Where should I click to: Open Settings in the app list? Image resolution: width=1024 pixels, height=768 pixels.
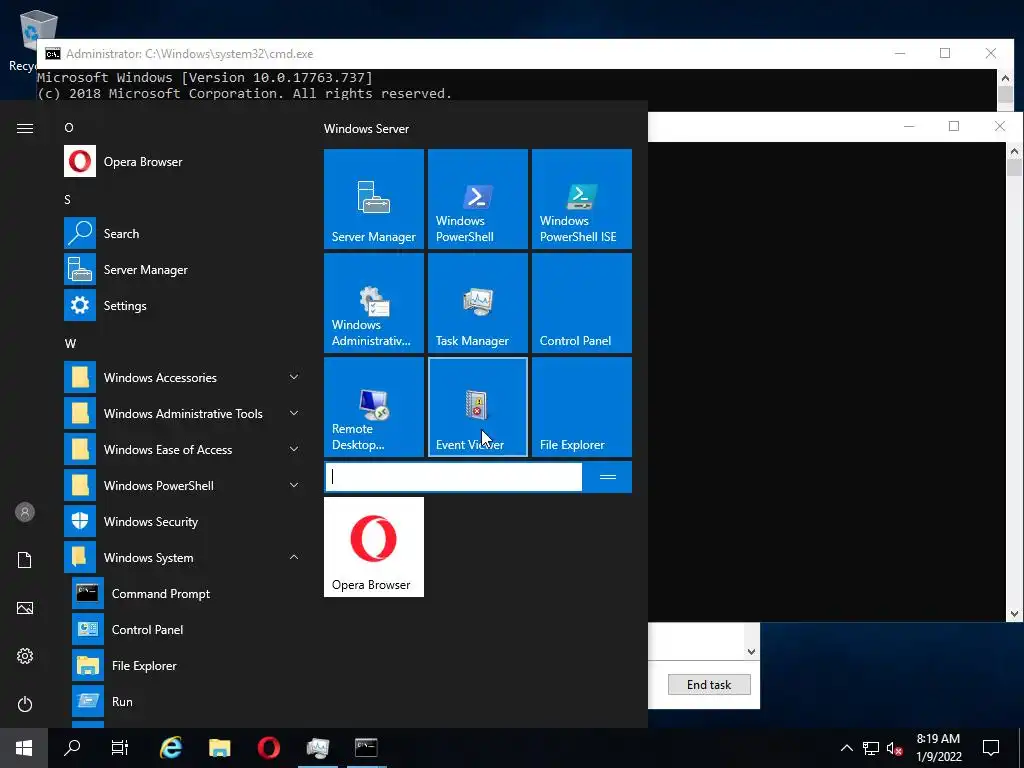[x=183, y=305]
